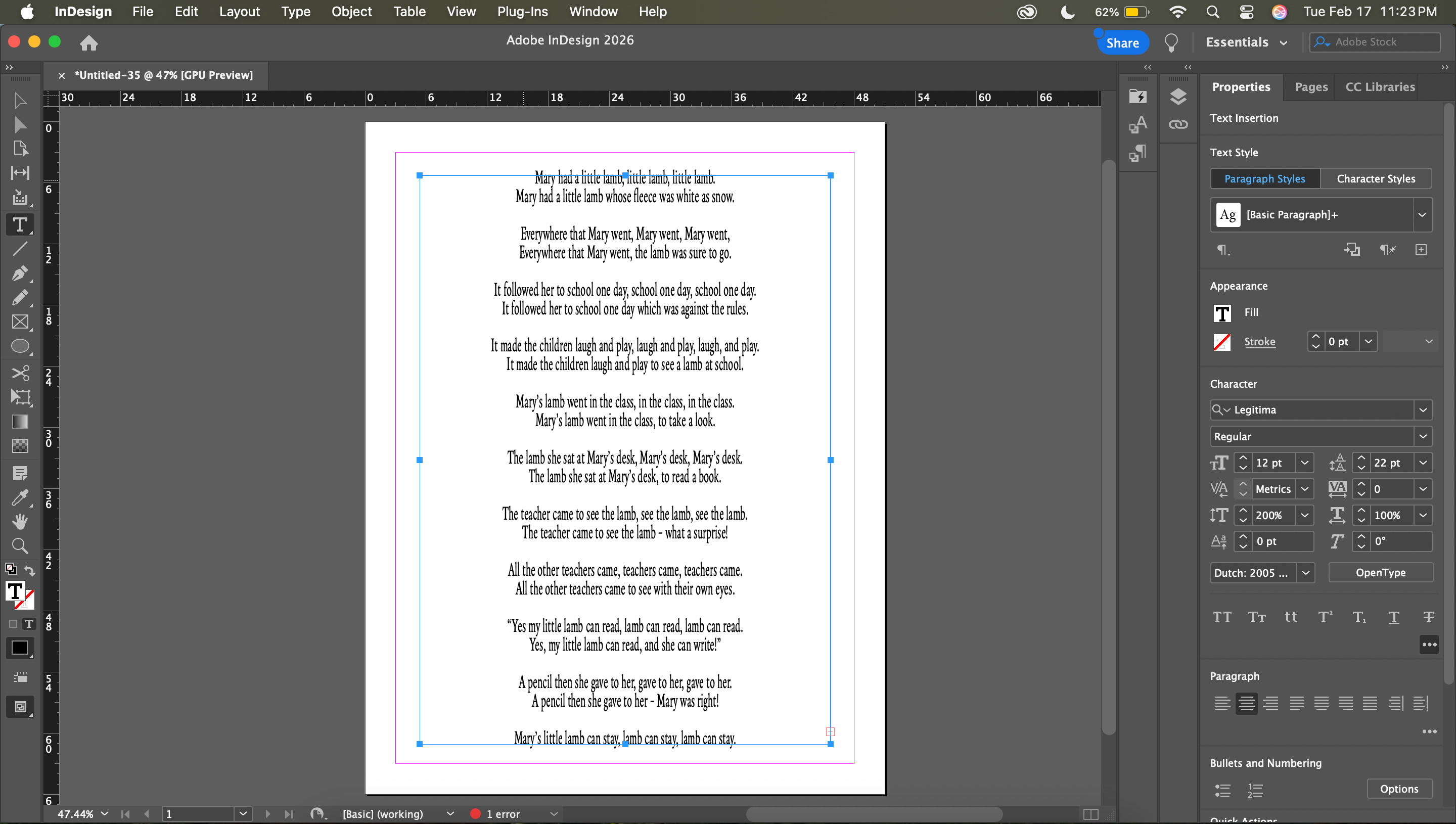Click the OpenType button
Screen dimensions: 1456x824
pyautogui.click(x=1380, y=573)
